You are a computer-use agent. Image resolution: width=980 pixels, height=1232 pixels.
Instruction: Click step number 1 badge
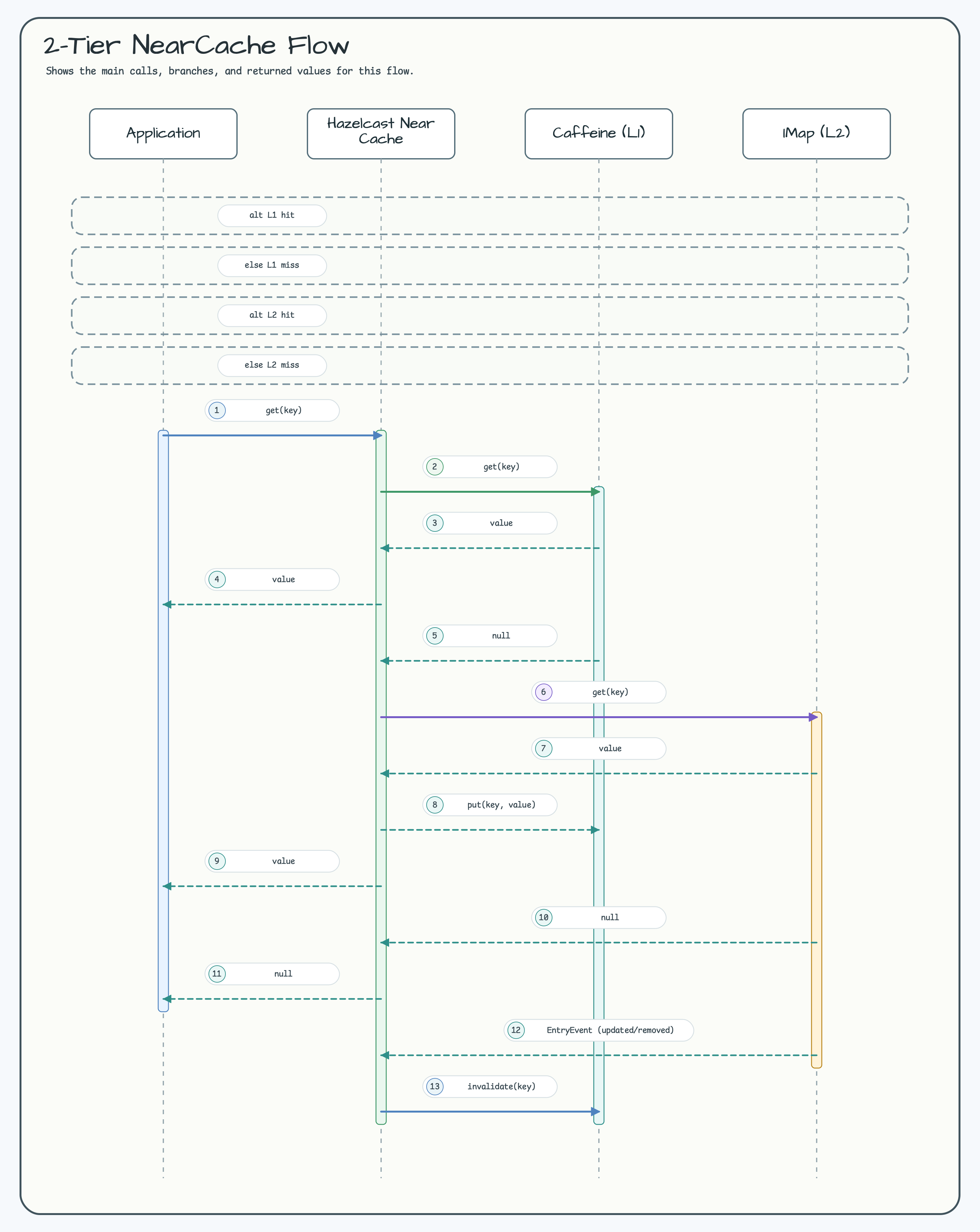(x=217, y=410)
